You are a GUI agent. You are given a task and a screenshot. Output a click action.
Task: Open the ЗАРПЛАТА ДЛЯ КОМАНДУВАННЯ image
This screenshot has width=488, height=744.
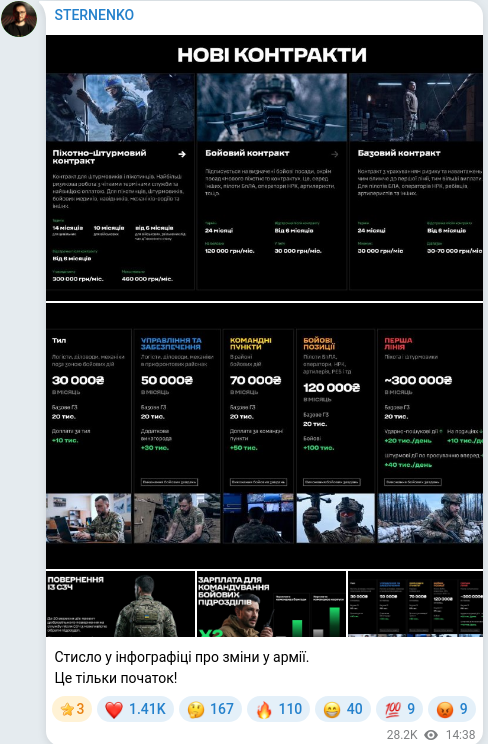271,604
